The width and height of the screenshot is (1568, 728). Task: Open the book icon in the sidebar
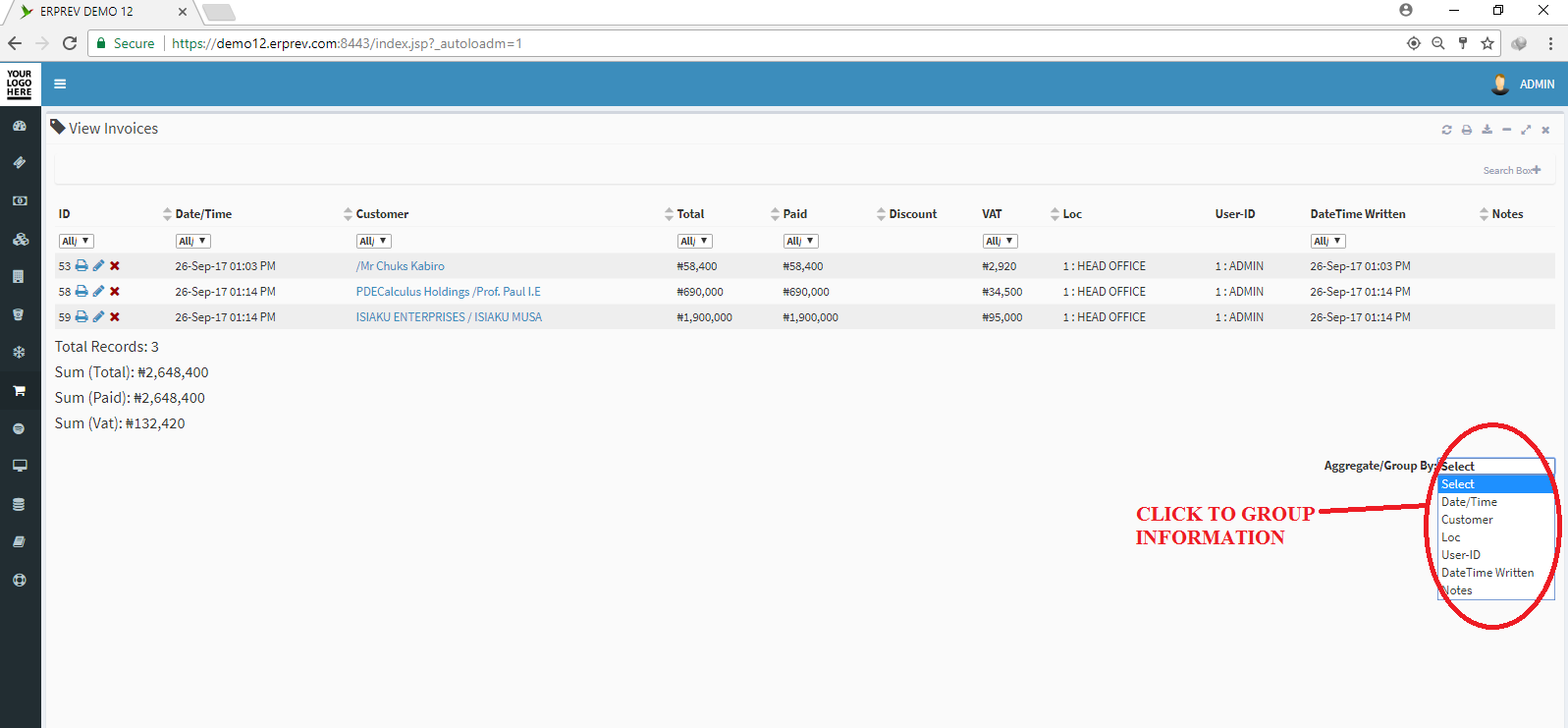[19, 541]
